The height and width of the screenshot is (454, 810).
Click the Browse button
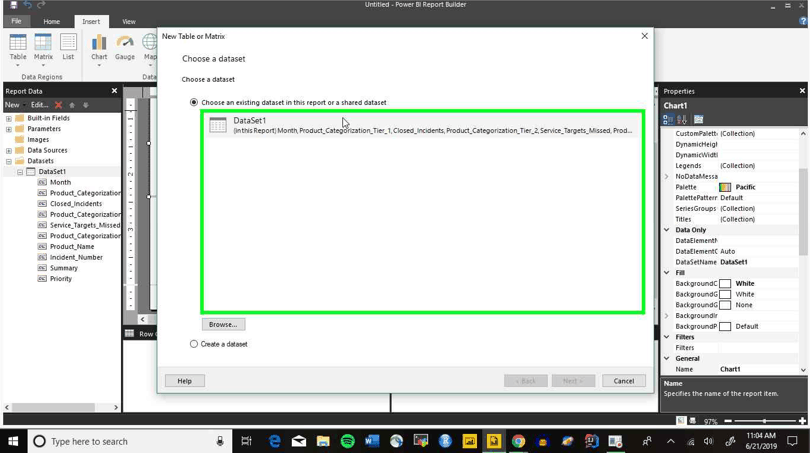pos(223,324)
